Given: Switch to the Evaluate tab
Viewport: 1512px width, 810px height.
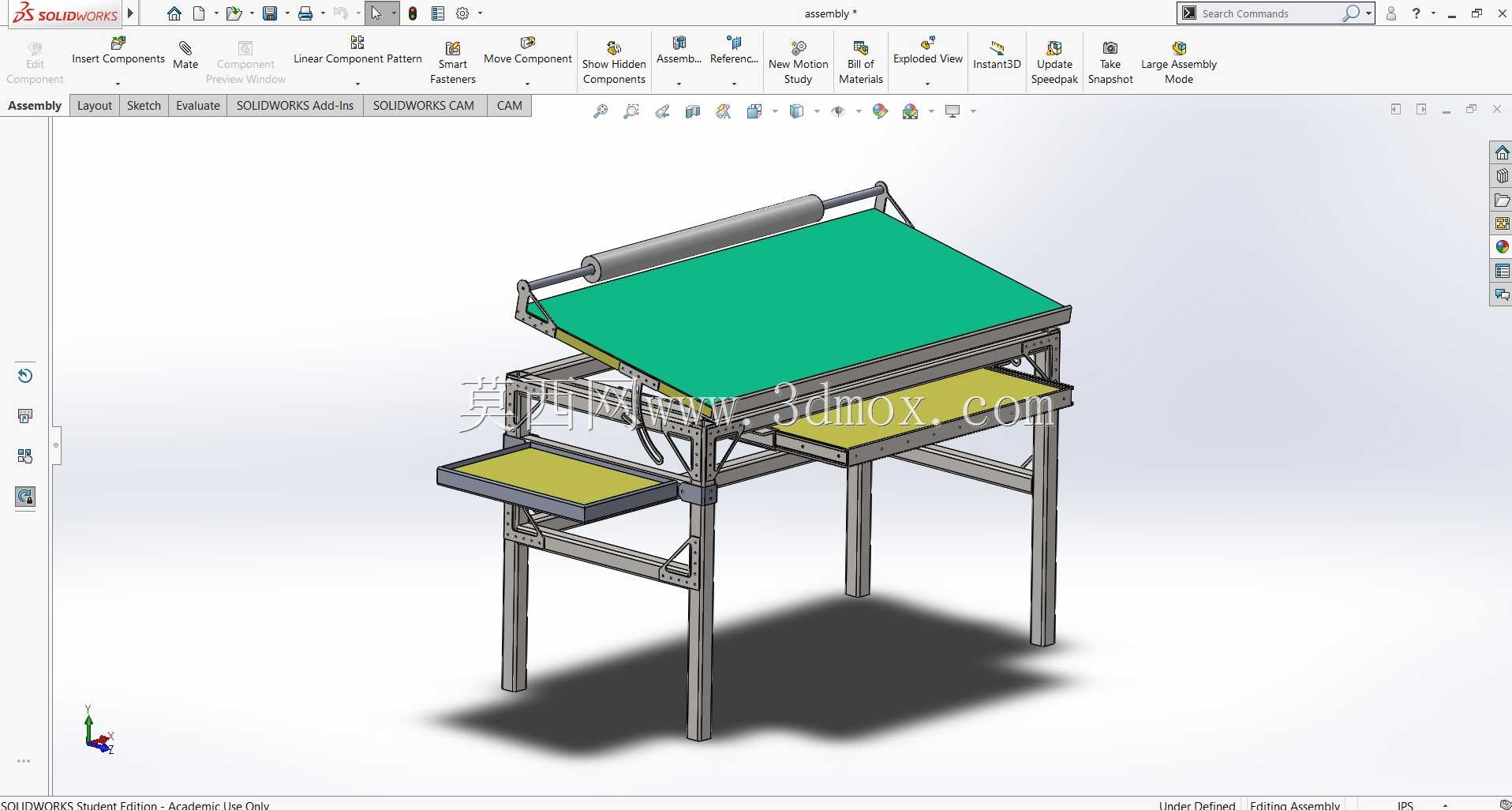Looking at the screenshot, I should (x=198, y=106).
